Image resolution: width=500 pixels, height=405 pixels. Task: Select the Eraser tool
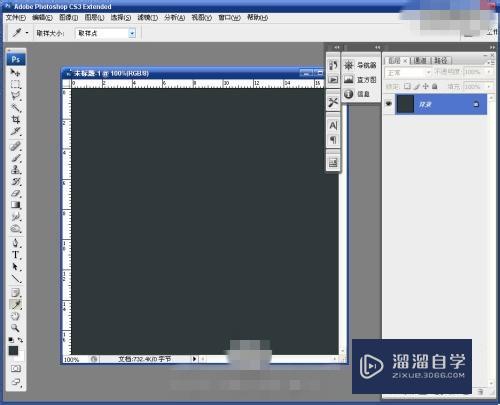(x=15, y=194)
